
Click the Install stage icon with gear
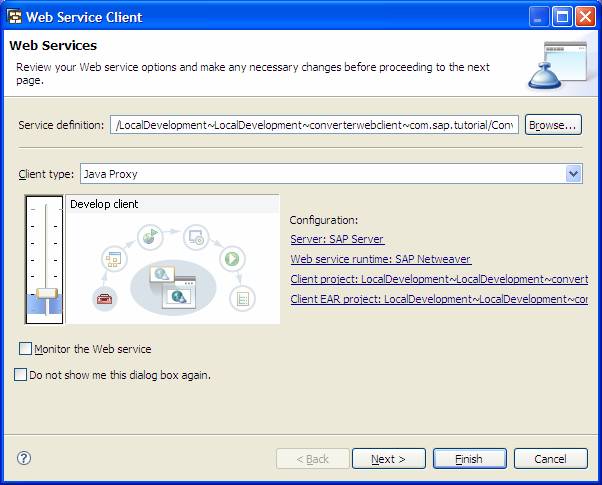196,238
